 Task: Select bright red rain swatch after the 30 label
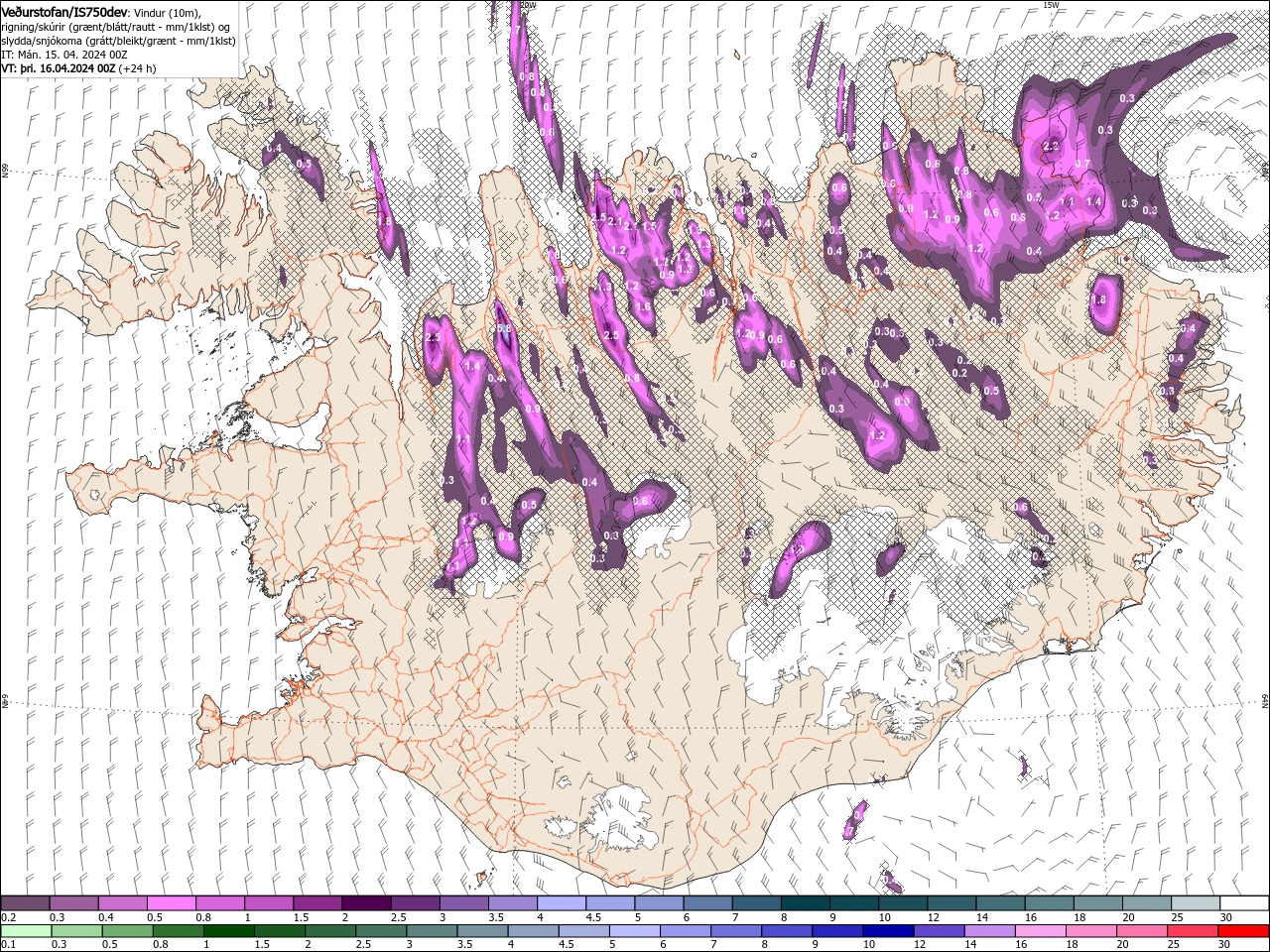[1242, 930]
